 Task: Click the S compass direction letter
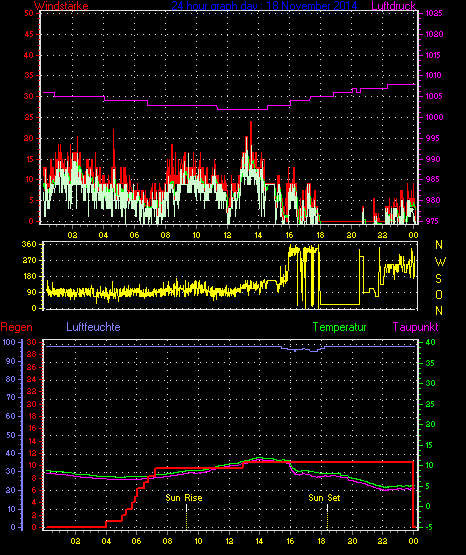coord(438,279)
